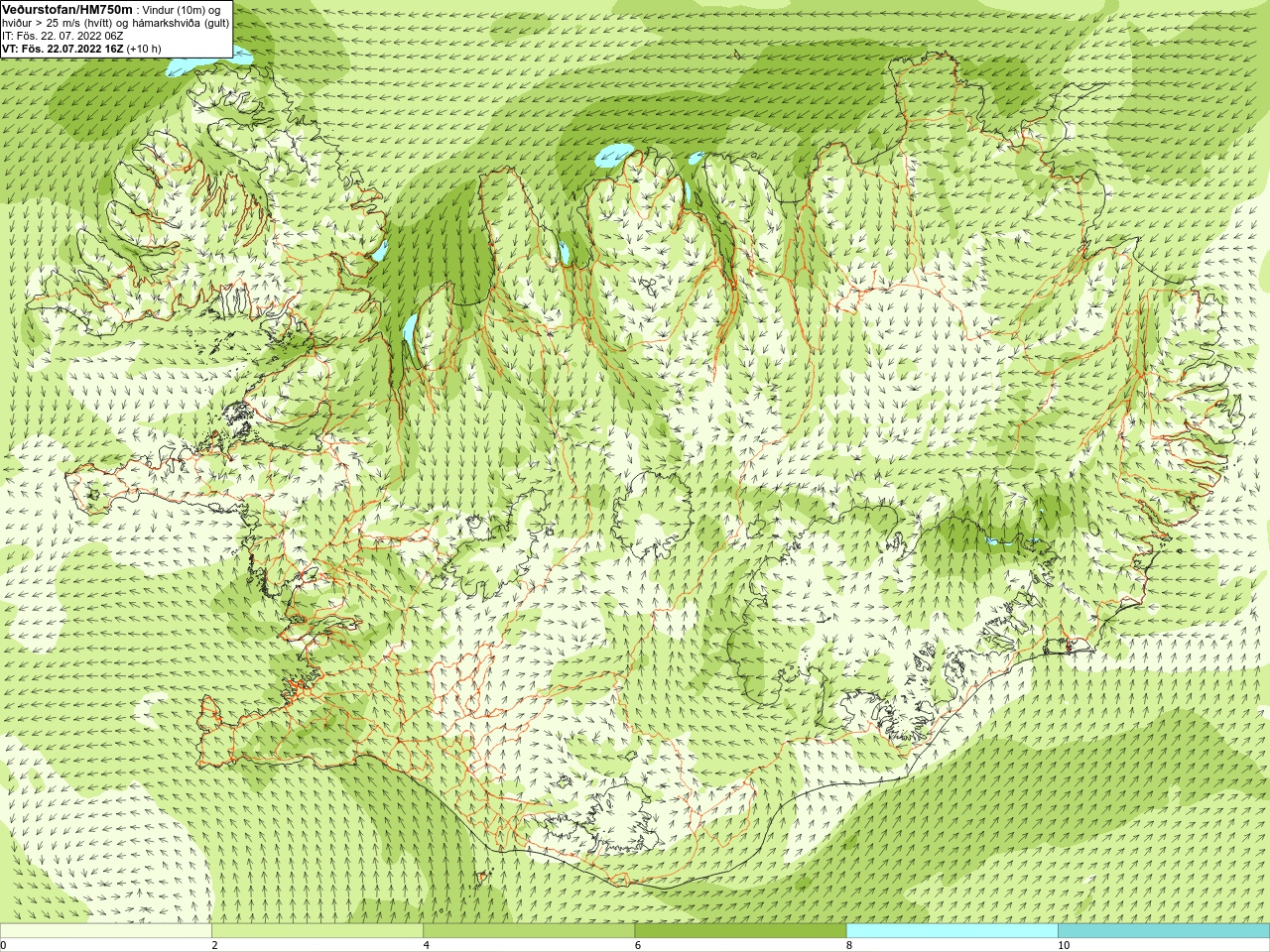Click the scale label '6'
Viewport: 1270px width, 952px height.
pos(638,946)
